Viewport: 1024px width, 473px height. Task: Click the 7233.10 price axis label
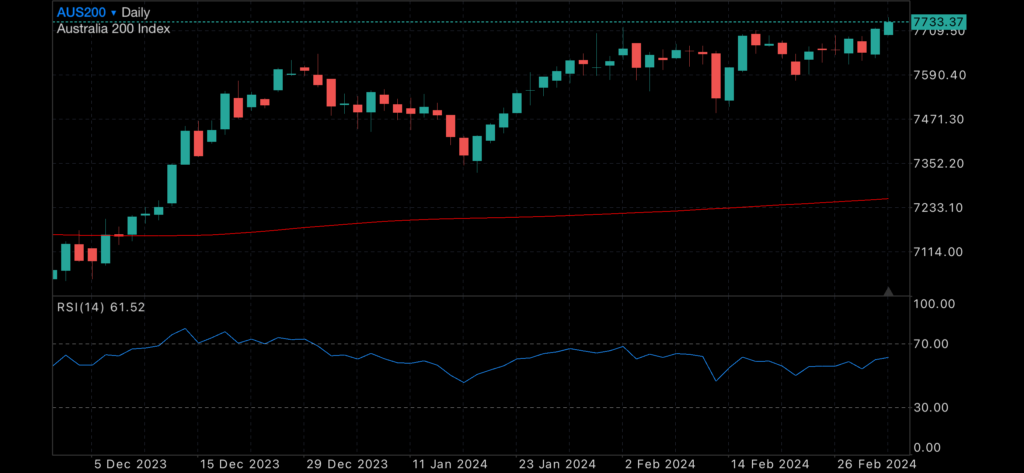(940, 207)
